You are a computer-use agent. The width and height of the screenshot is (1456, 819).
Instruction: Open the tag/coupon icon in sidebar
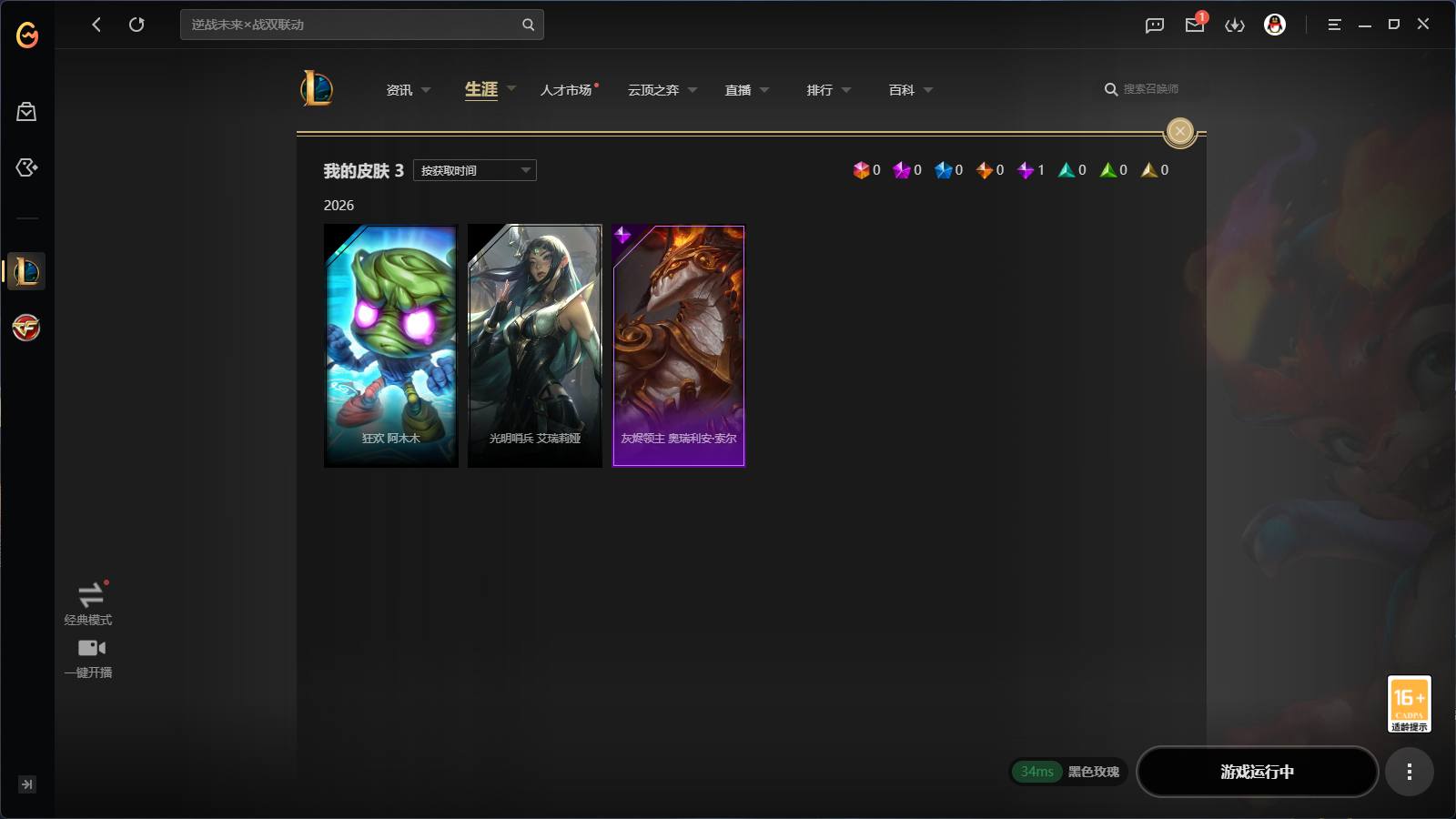[26, 167]
